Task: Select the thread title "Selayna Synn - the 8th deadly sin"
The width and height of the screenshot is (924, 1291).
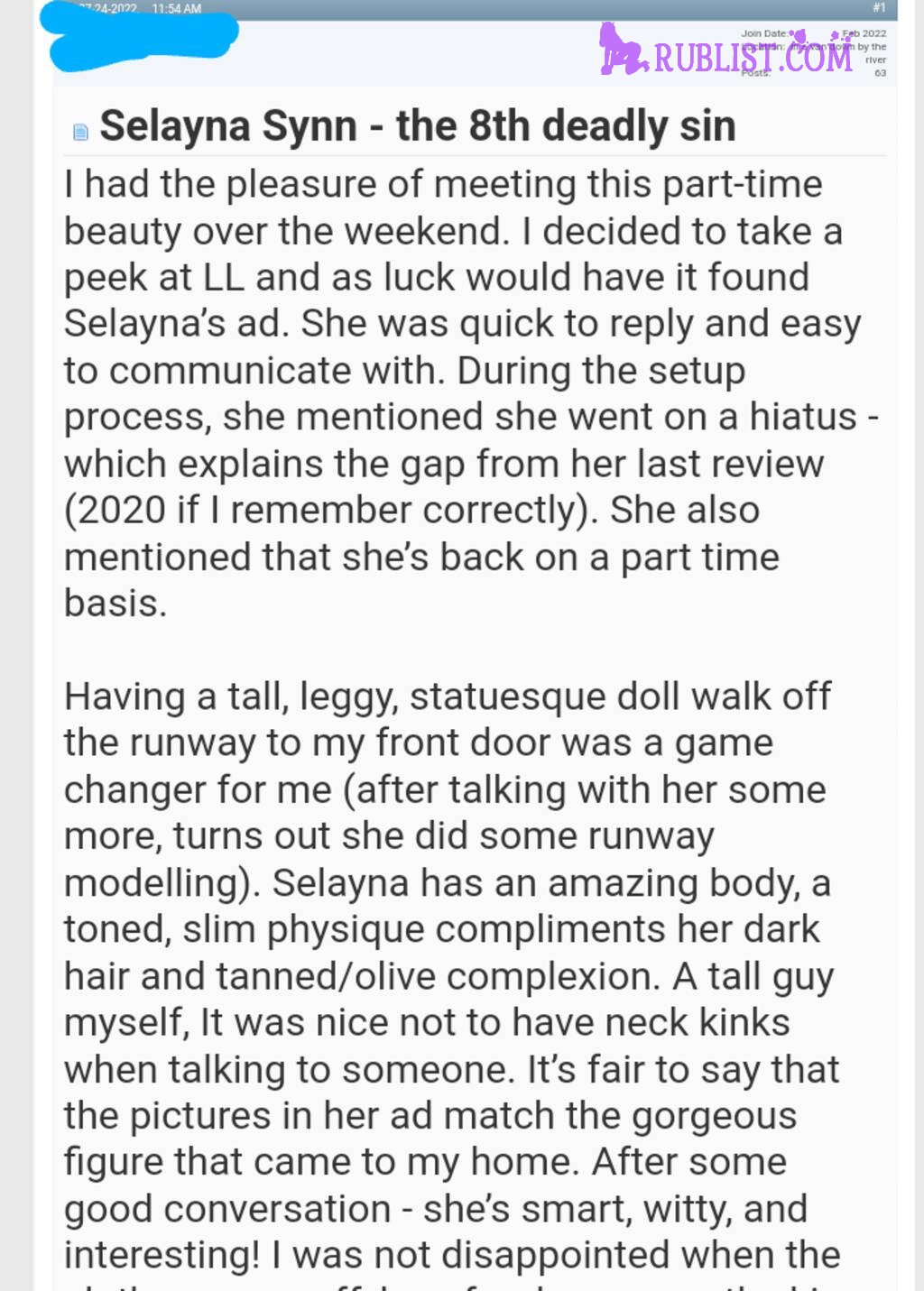Action: pos(418,125)
